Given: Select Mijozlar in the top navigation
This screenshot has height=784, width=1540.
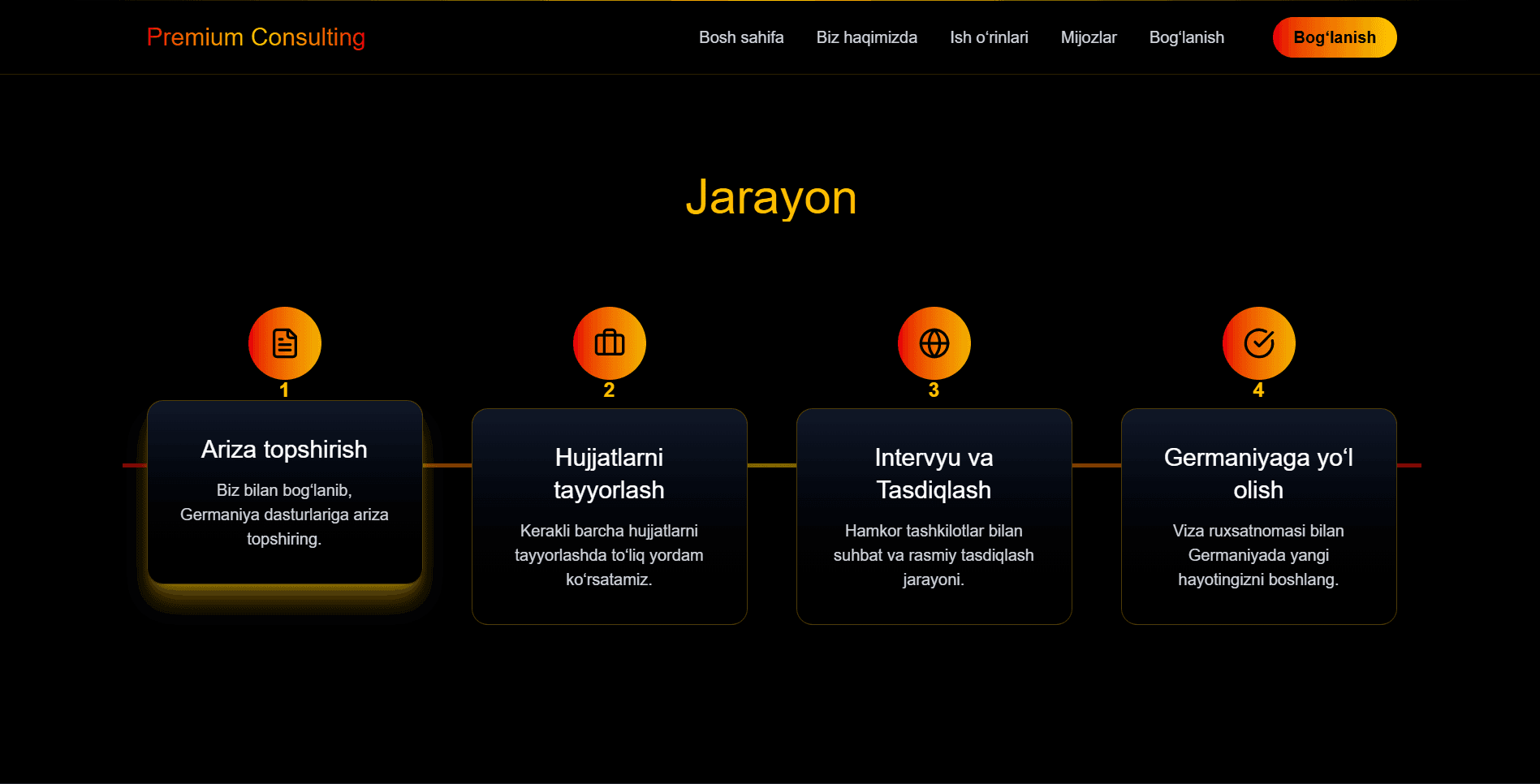Looking at the screenshot, I should pos(1089,37).
